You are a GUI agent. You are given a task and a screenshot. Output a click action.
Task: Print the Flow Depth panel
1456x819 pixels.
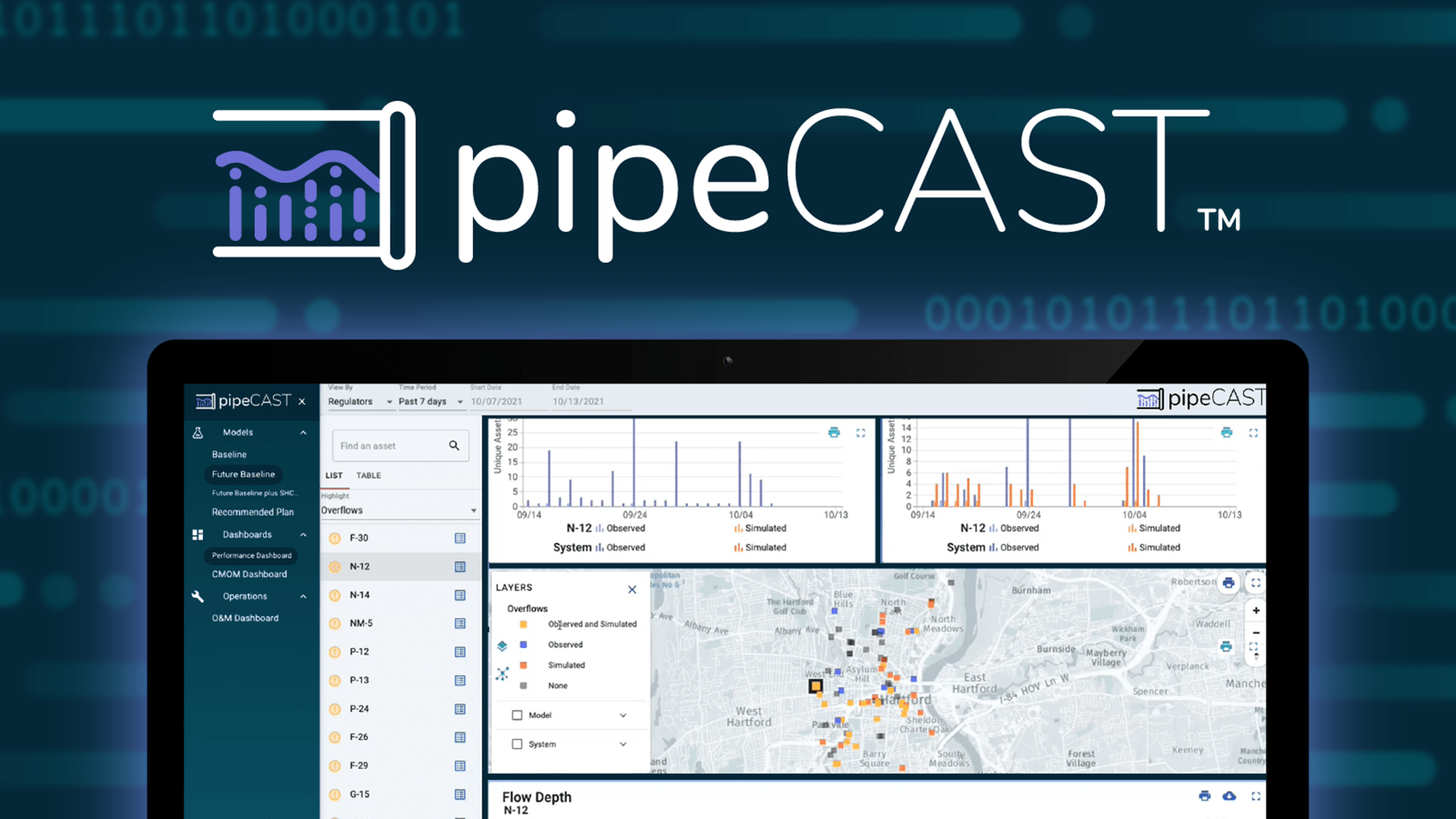[x=1205, y=796]
